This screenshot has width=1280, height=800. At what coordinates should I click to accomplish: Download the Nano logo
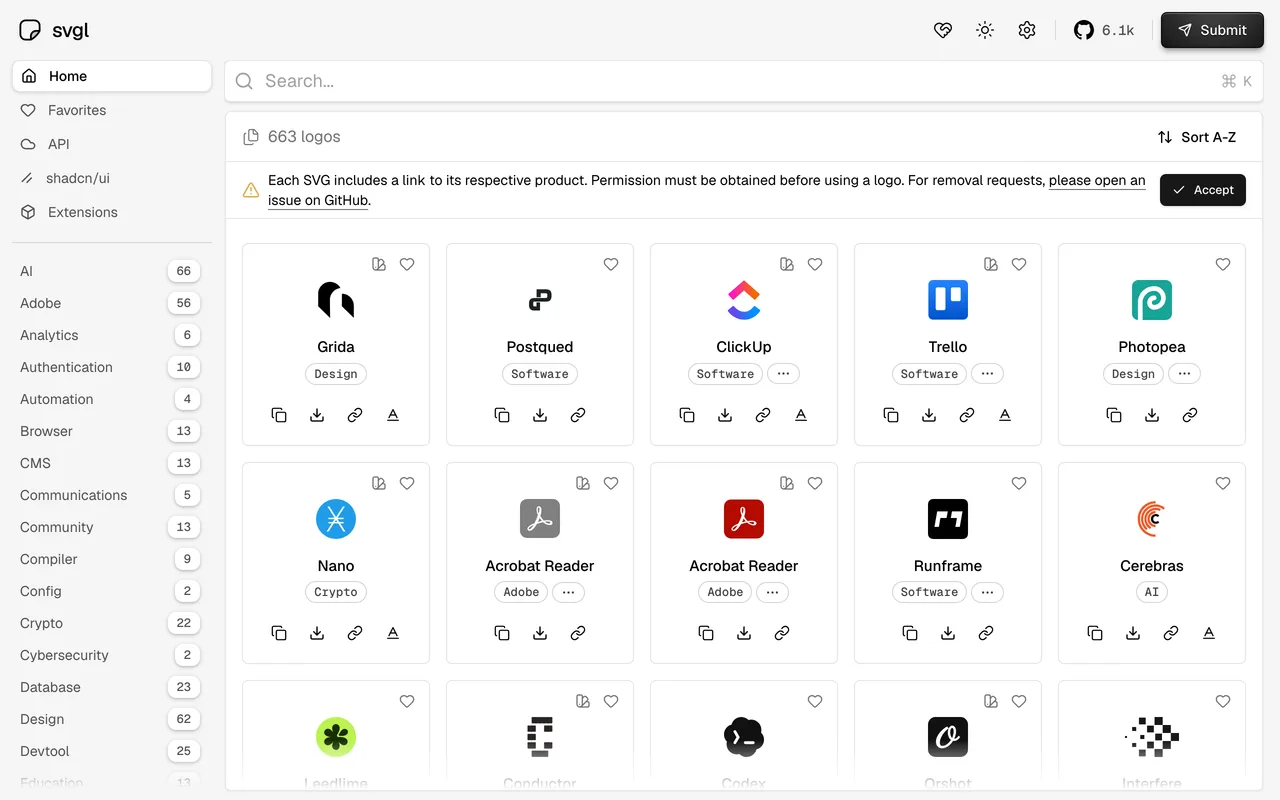coord(317,633)
